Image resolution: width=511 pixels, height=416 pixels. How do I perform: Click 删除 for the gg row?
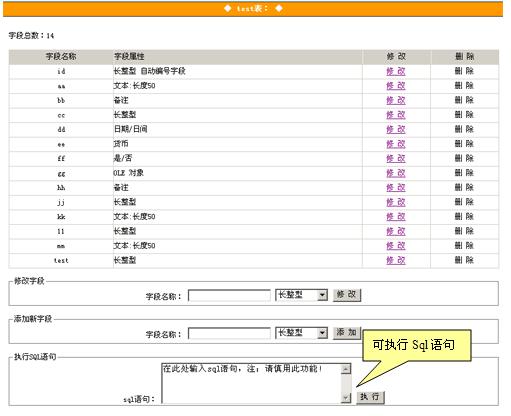(x=464, y=173)
